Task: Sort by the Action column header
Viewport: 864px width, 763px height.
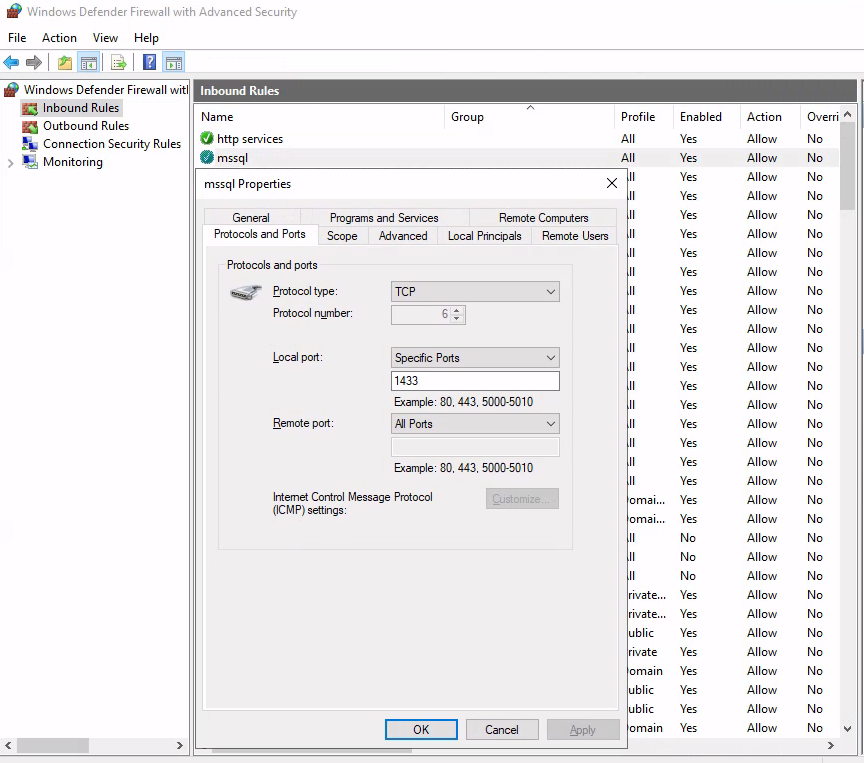Action: tap(770, 117)
